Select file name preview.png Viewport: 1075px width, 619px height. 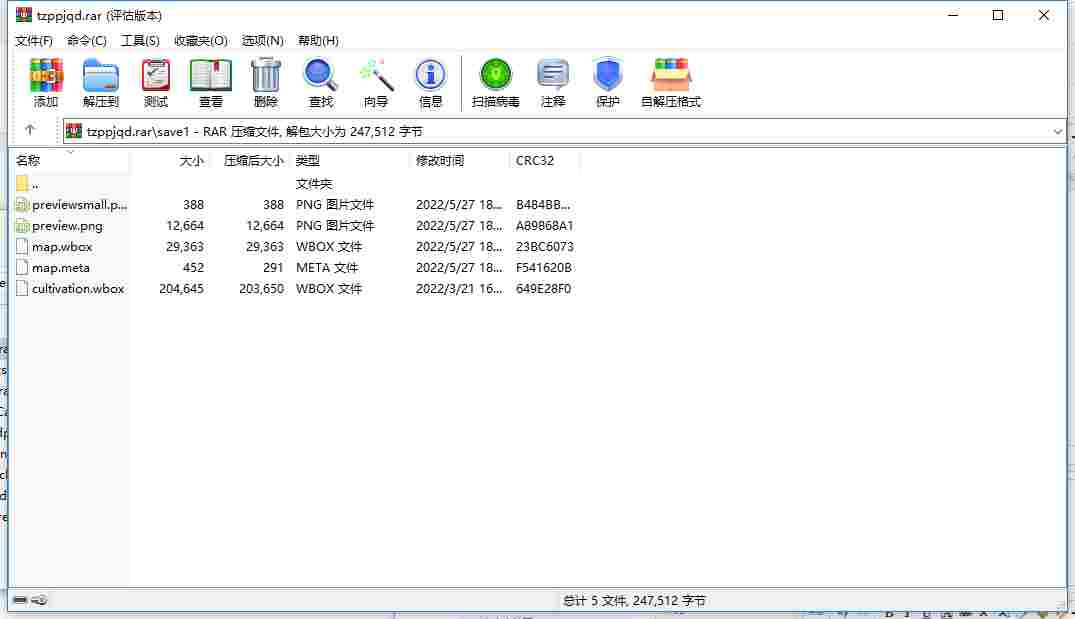[67, 226]
